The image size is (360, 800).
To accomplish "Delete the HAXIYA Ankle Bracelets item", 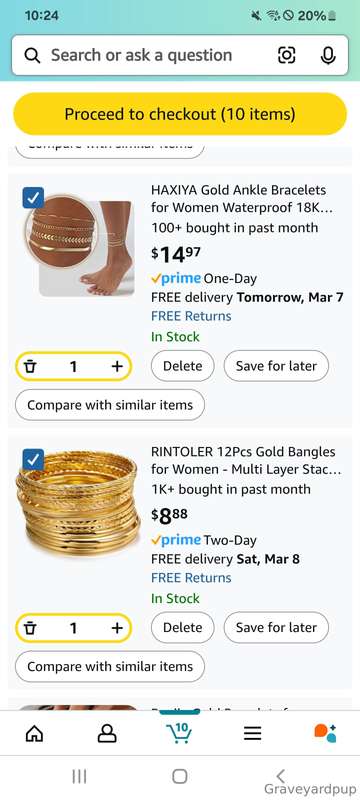I will [183, 366].
